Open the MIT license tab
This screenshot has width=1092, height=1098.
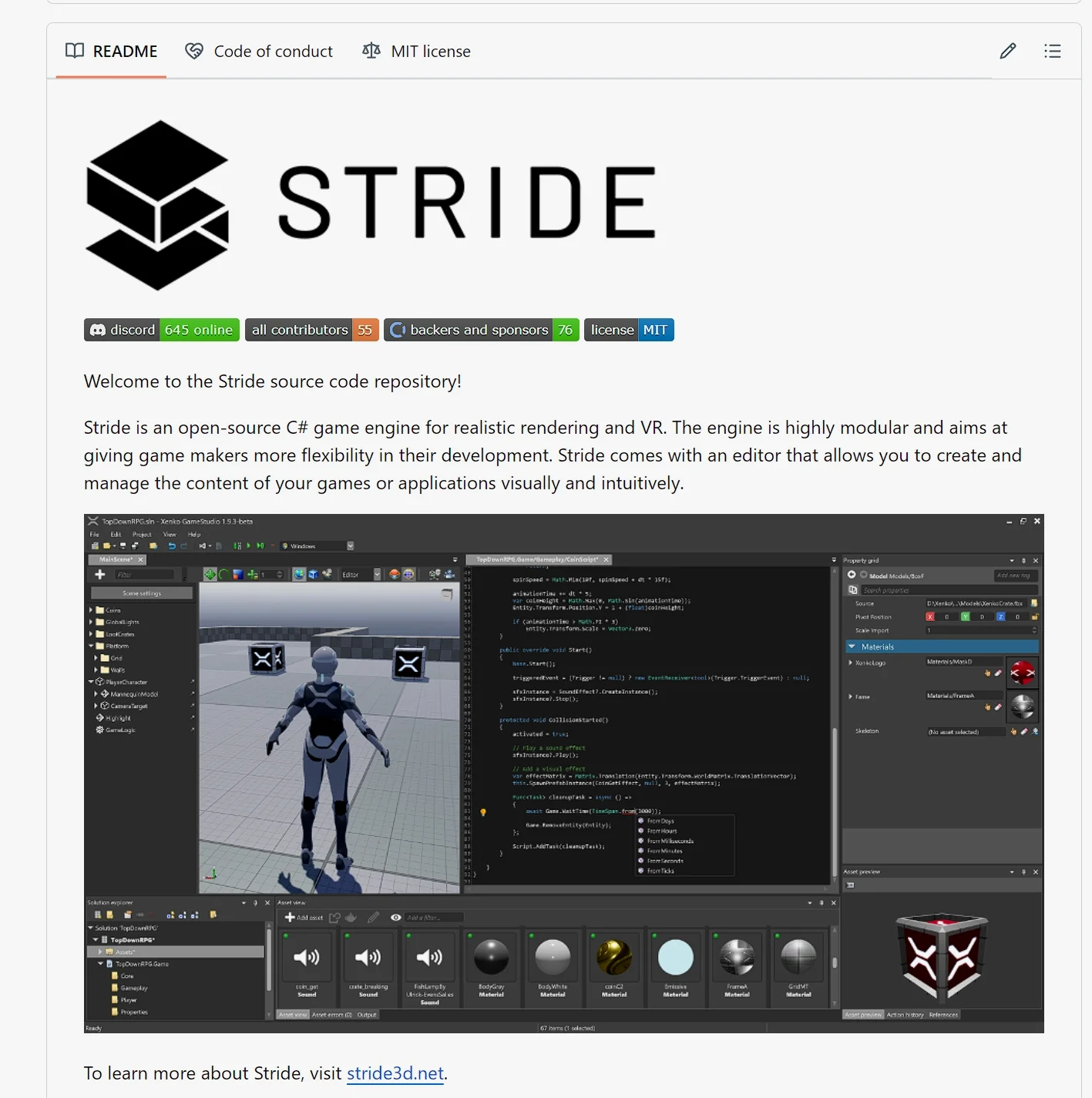(416, 51)
